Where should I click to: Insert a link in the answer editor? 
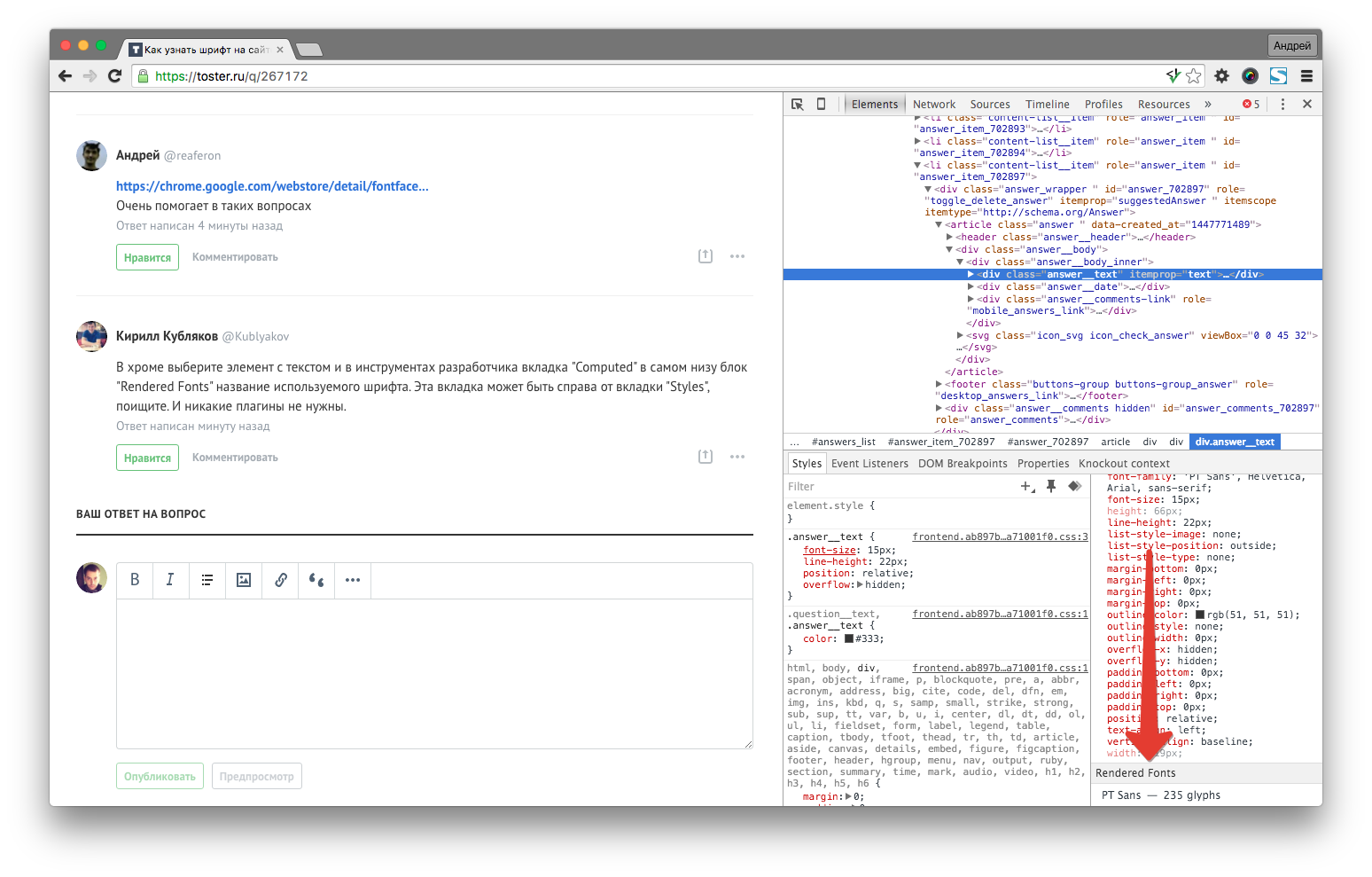(280, 580)
